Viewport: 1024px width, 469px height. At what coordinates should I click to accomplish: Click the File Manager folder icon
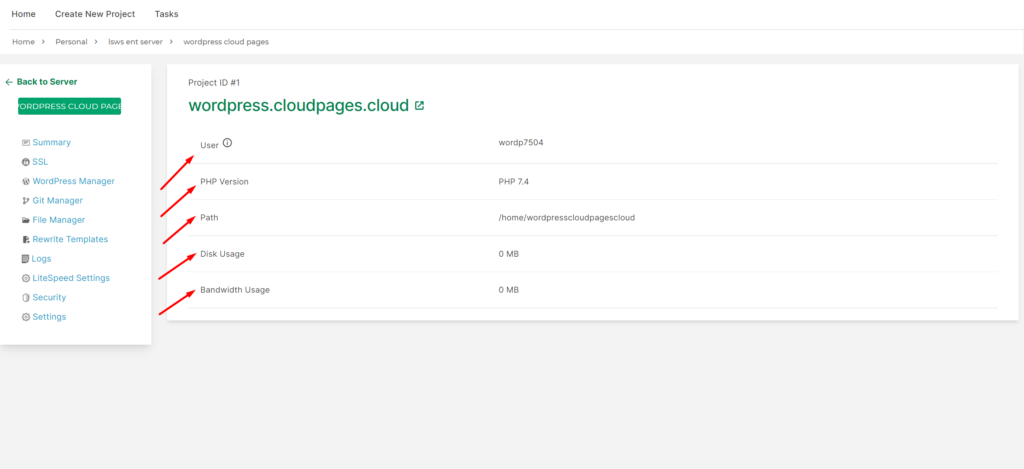25,220
